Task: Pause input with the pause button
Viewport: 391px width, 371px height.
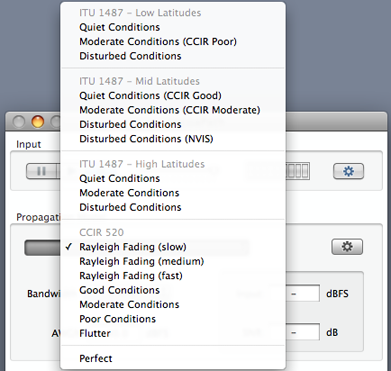Action: coord(41,171)
